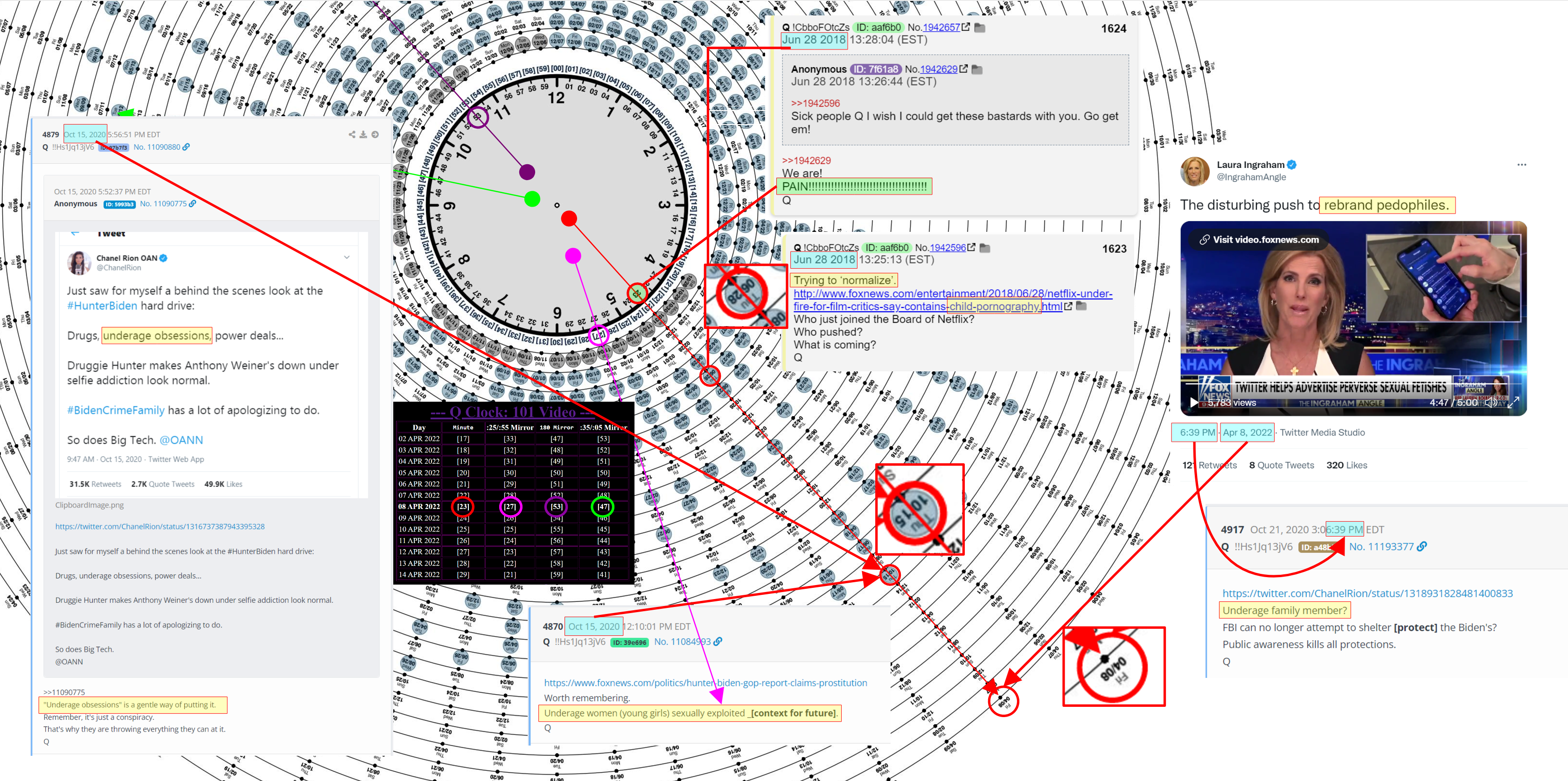Click the post number 4917 heading
The image size is (1568, 781).
point(1232,530)
